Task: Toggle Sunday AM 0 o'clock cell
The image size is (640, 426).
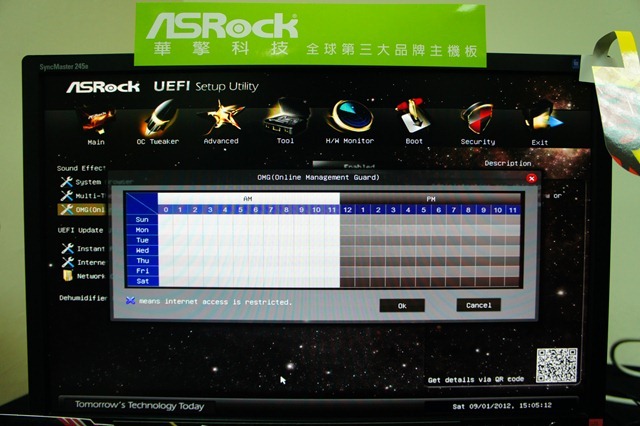Action: (x=166, y=220)
